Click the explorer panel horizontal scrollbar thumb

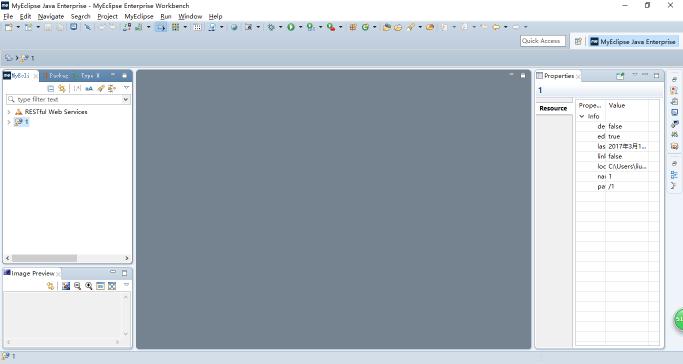coord(44,258)
